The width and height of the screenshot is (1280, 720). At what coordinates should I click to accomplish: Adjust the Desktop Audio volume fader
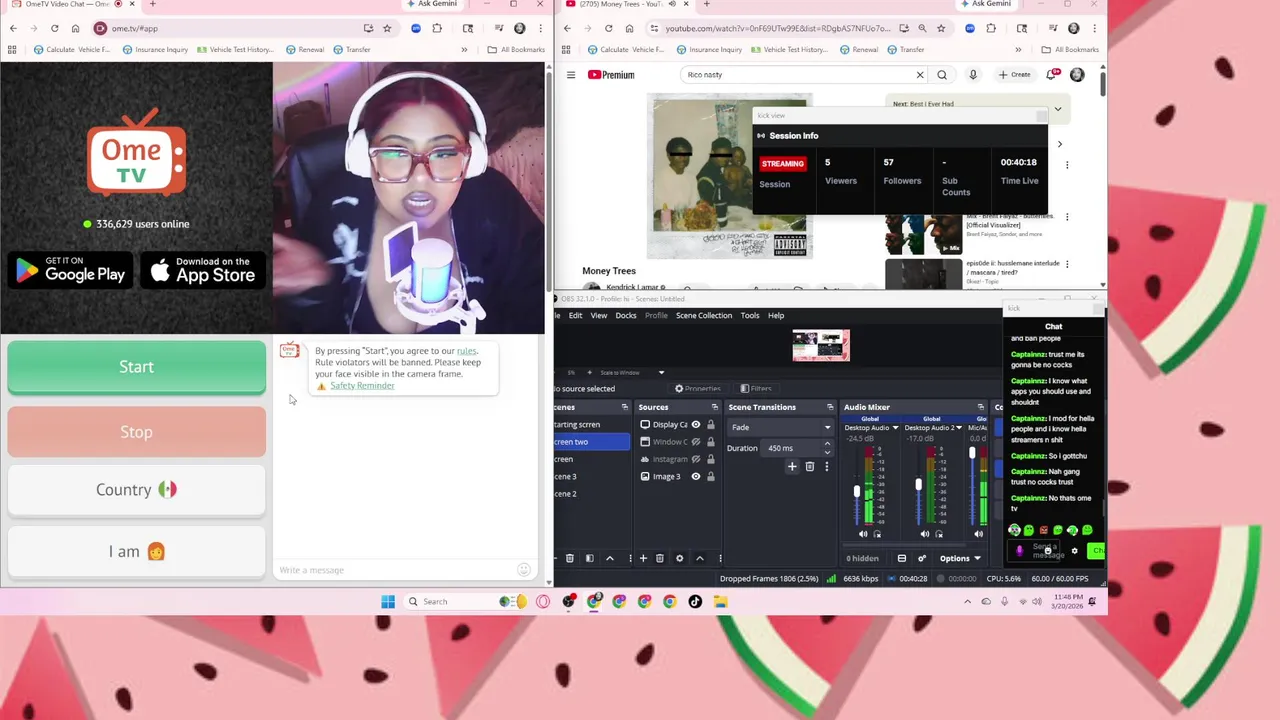pos(856,492)
